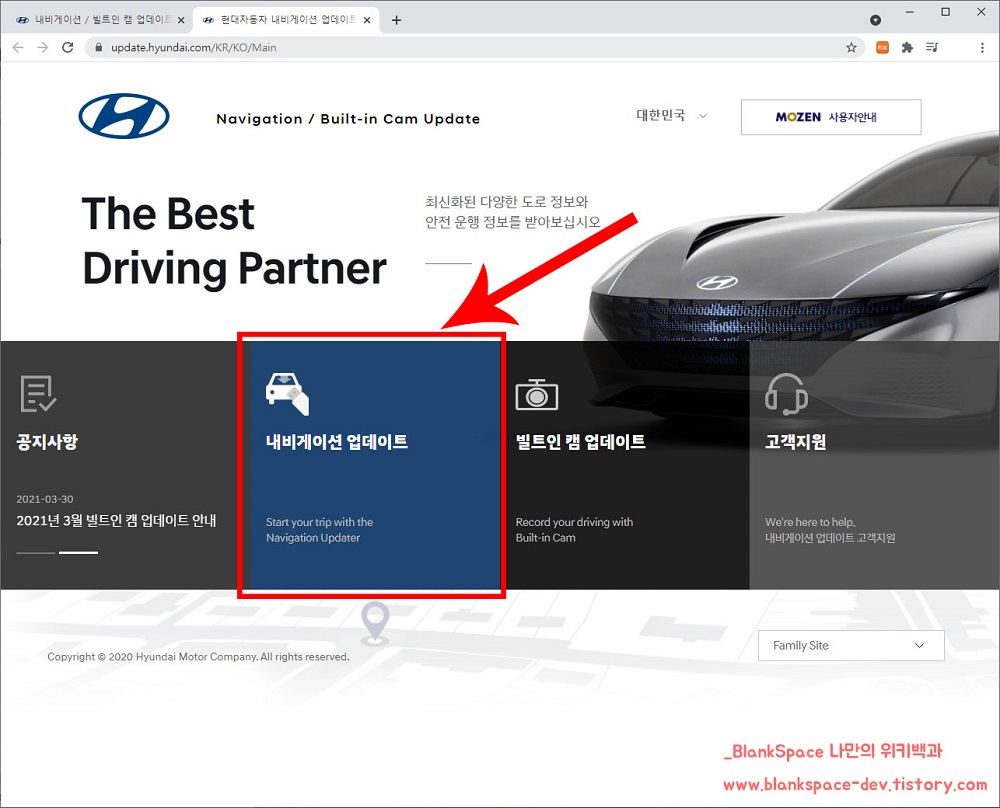This screenshot has height=808, width=1000.
Task: Open the Extensions puzzle icon
Action: 908,47
